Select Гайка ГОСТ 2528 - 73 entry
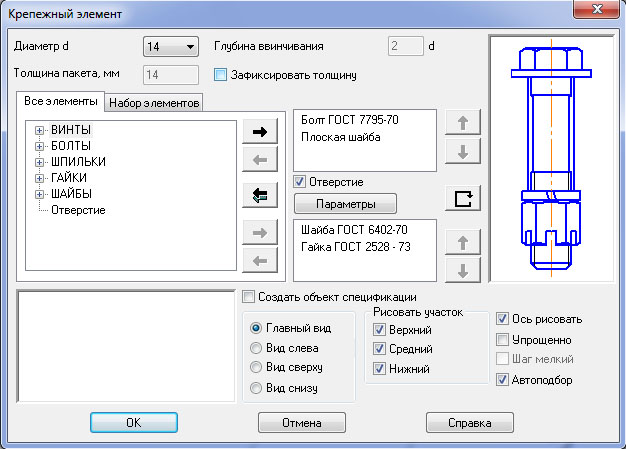626x449 pixels. [x=356, y=247]
